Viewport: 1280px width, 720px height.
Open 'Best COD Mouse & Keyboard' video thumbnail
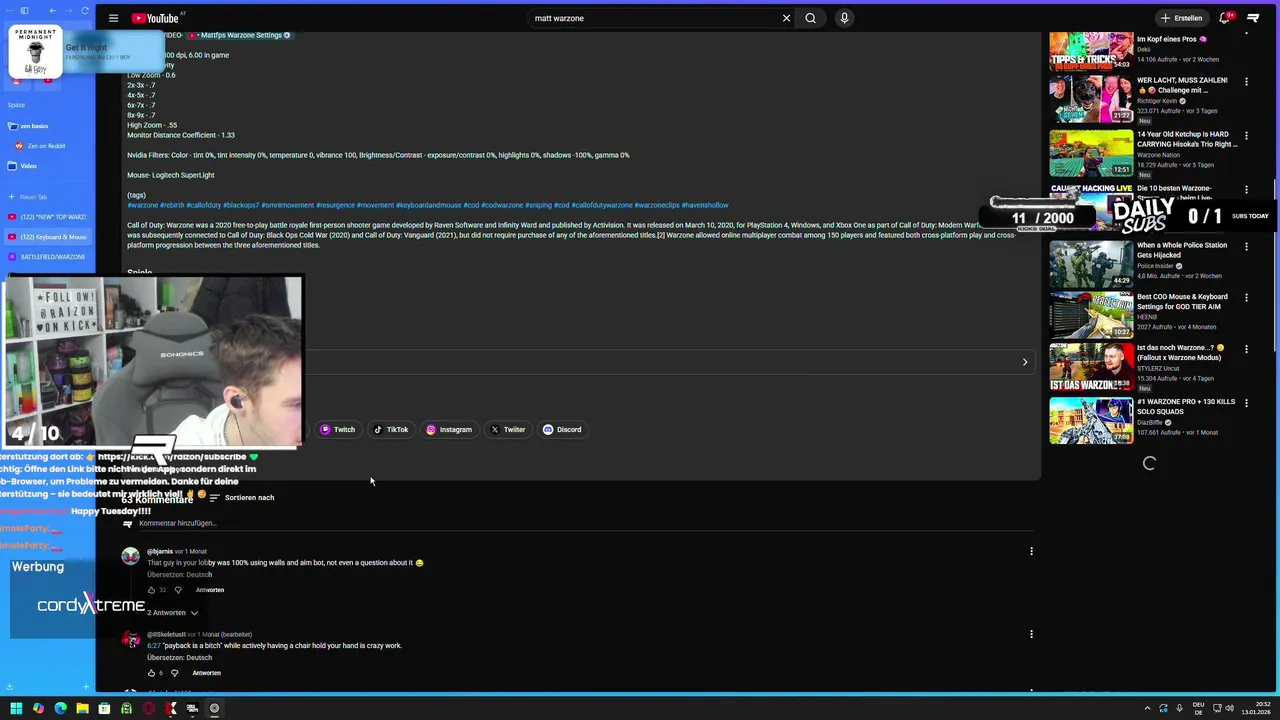pos(1091,315)
